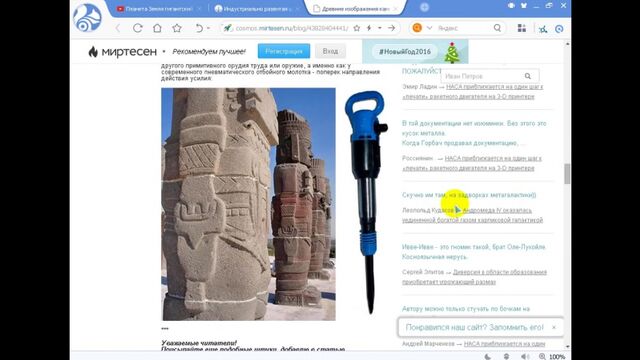The width and height of the screenshot is (640, 360).
Task: Restore closed tab with the undo arrow
Action: 199,28
